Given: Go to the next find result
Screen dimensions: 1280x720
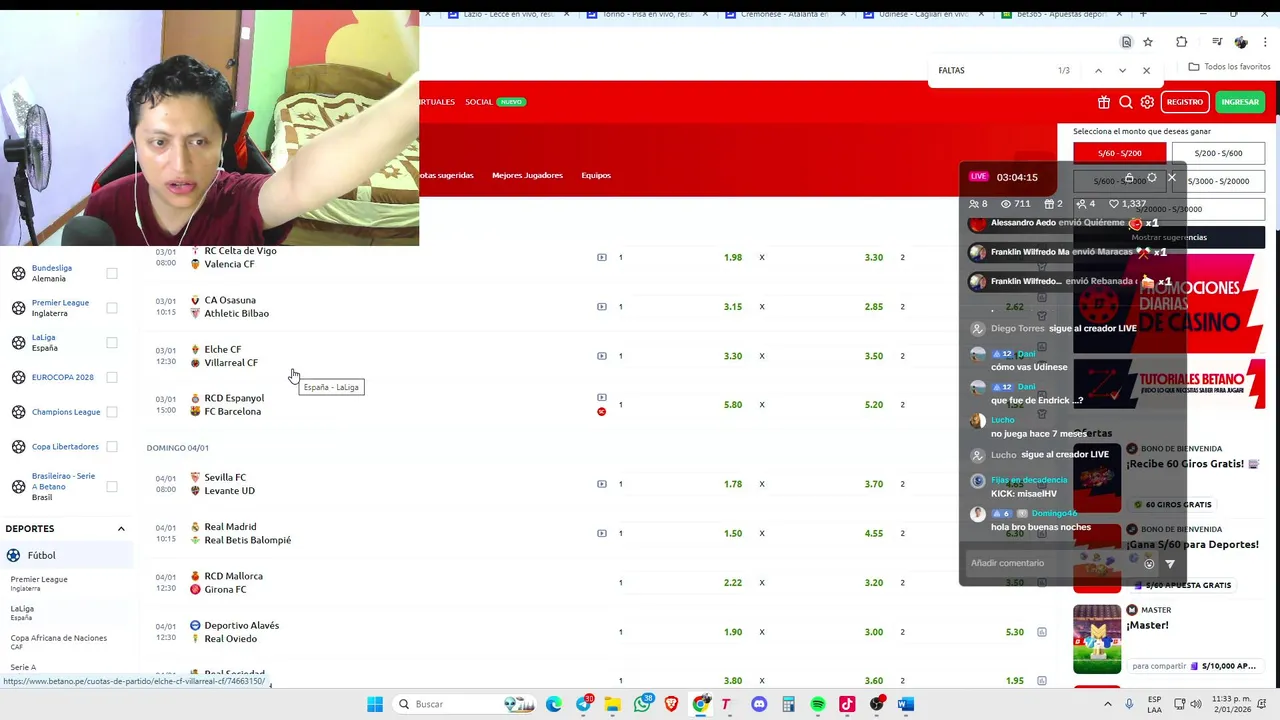Looking at the screenshot, I should click(x=1122, y=70).
